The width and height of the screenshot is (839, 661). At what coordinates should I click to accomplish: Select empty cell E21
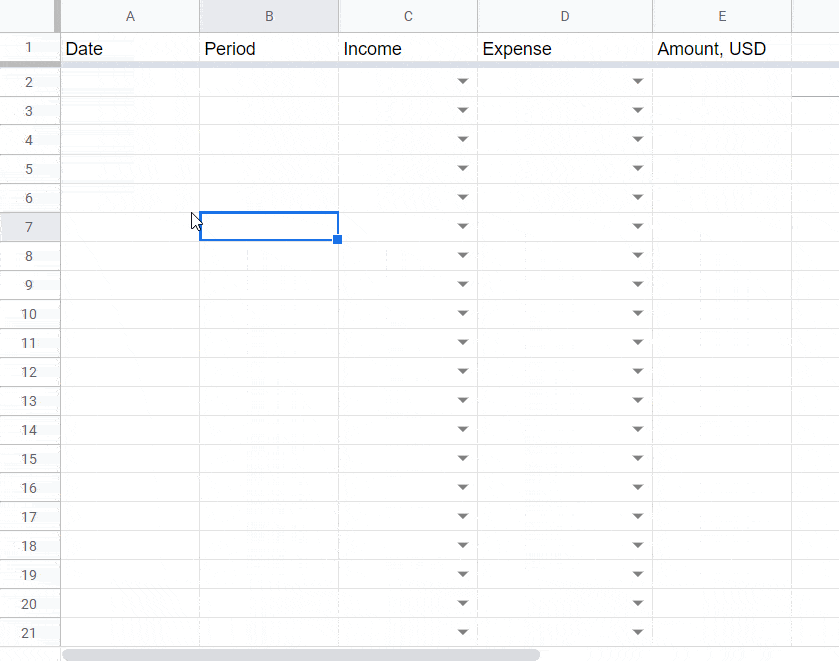click(x=722, y=632)
